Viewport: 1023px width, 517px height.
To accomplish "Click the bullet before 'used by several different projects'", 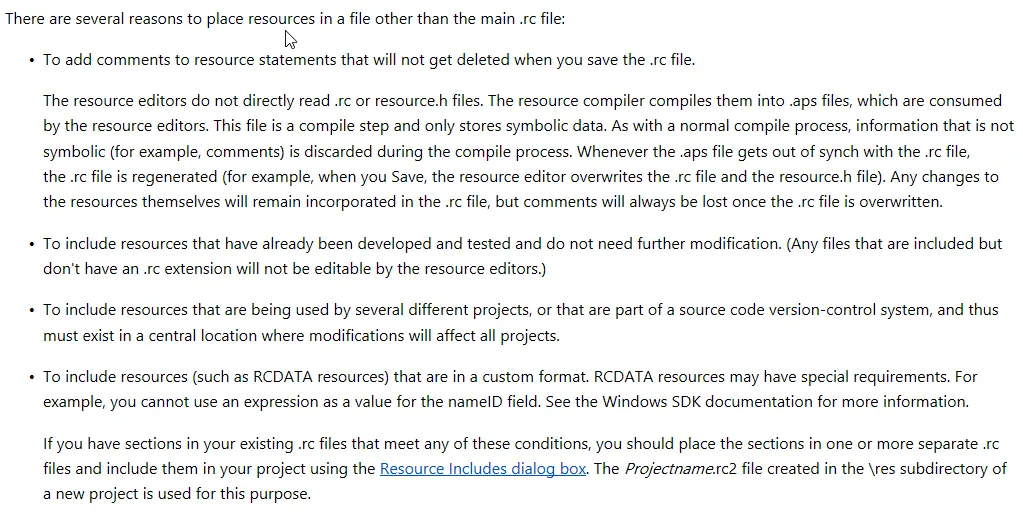I will (x=32, y=311).
